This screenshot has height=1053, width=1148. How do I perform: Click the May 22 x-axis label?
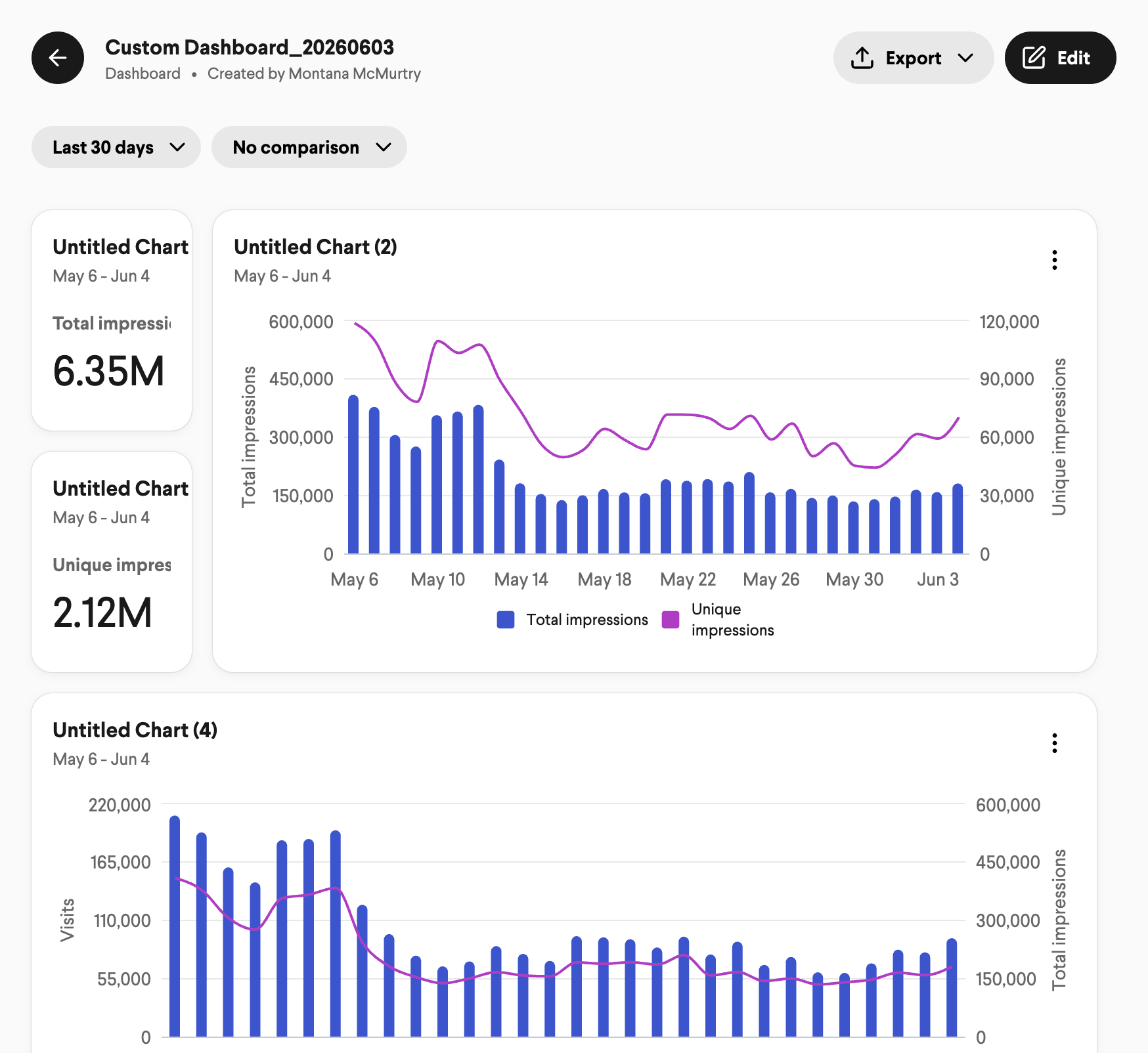point(688,579)
